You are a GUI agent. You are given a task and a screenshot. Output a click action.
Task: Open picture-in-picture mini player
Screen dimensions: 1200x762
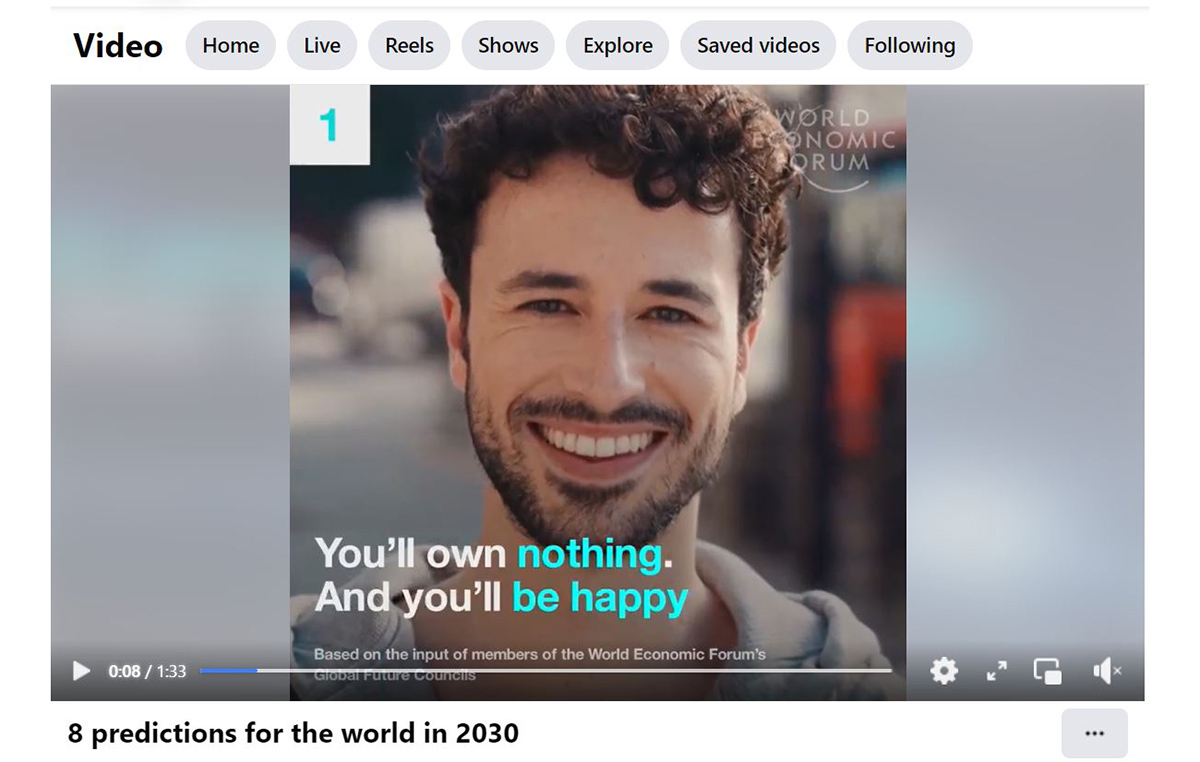click(x=1048, y=671)
